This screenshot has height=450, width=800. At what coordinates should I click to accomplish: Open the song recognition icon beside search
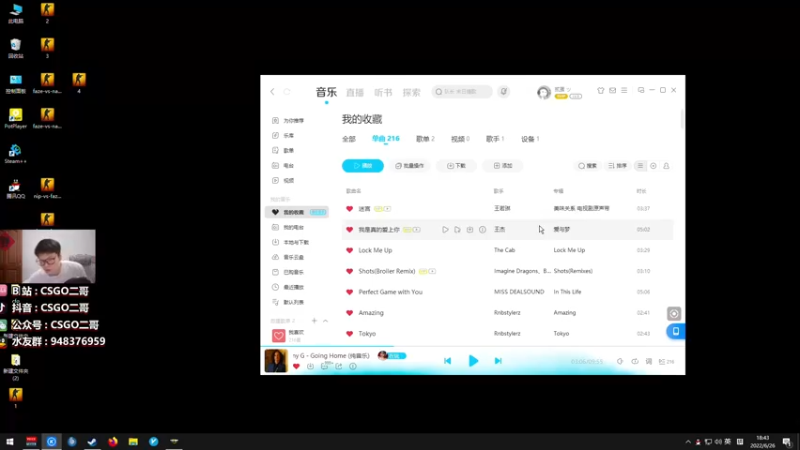pyautogui.click(x=504, y=91)
